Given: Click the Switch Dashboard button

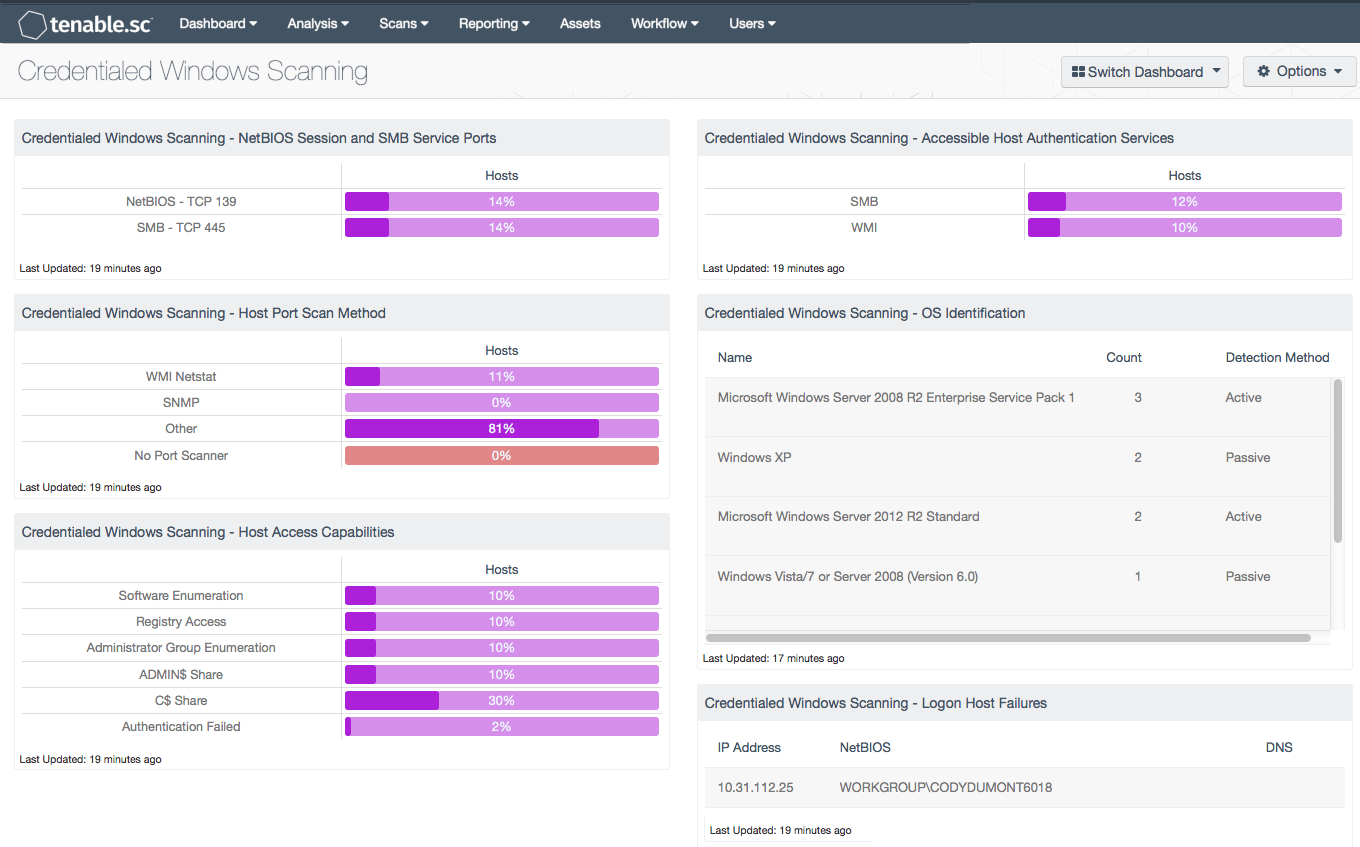Looking at the screenshot, I should 1144,72.
